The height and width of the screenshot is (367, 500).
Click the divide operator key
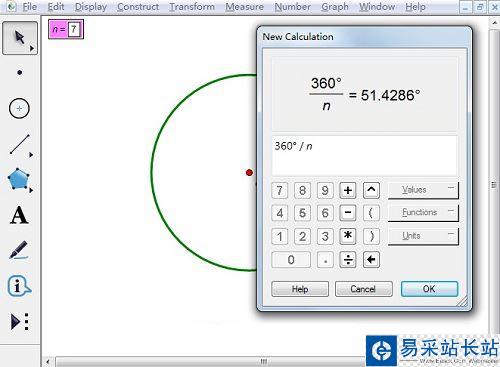pyautogui.click(x=348, y=260)
